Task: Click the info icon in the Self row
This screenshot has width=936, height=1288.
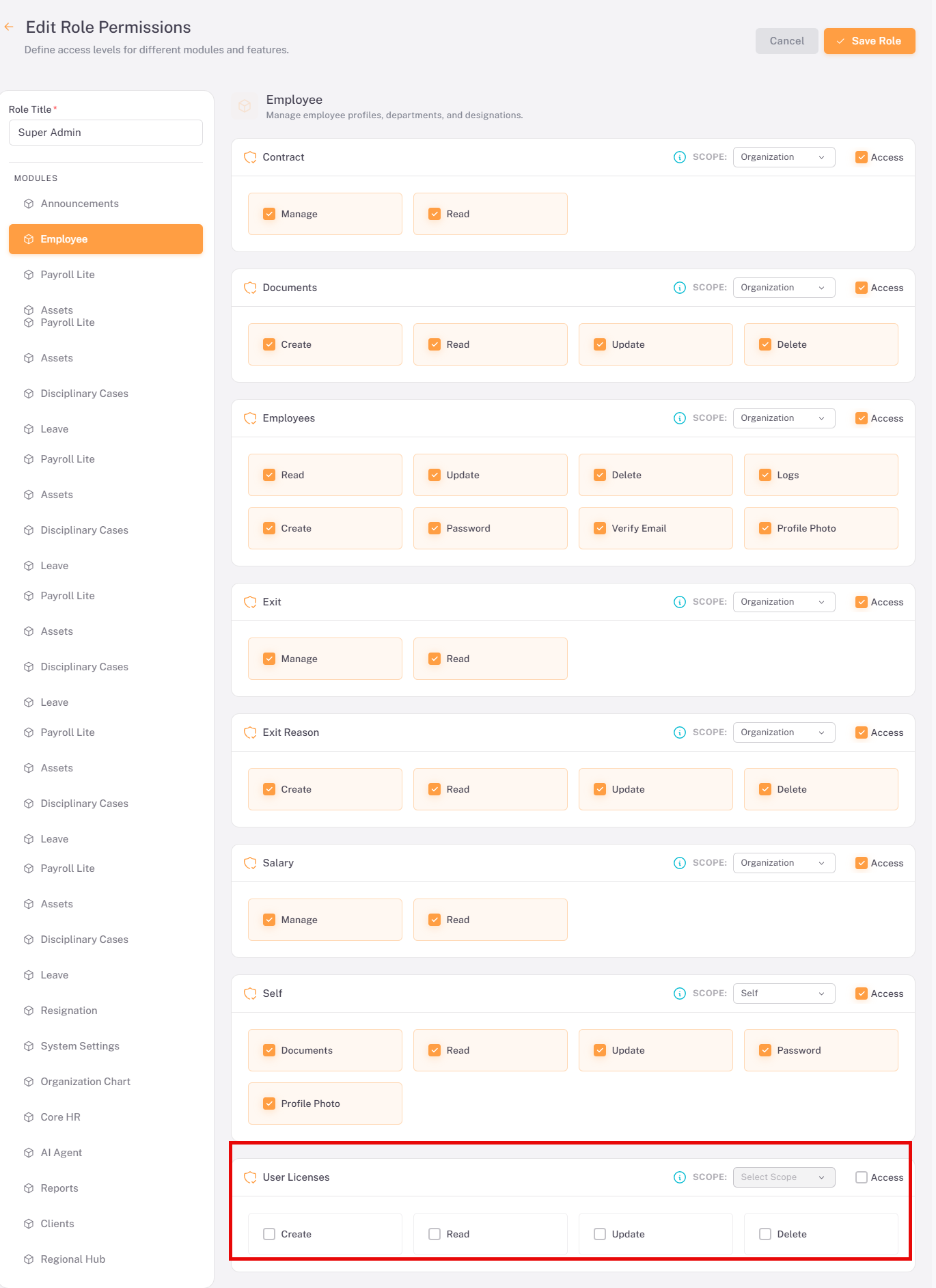Action: click(x=680, y=994)
